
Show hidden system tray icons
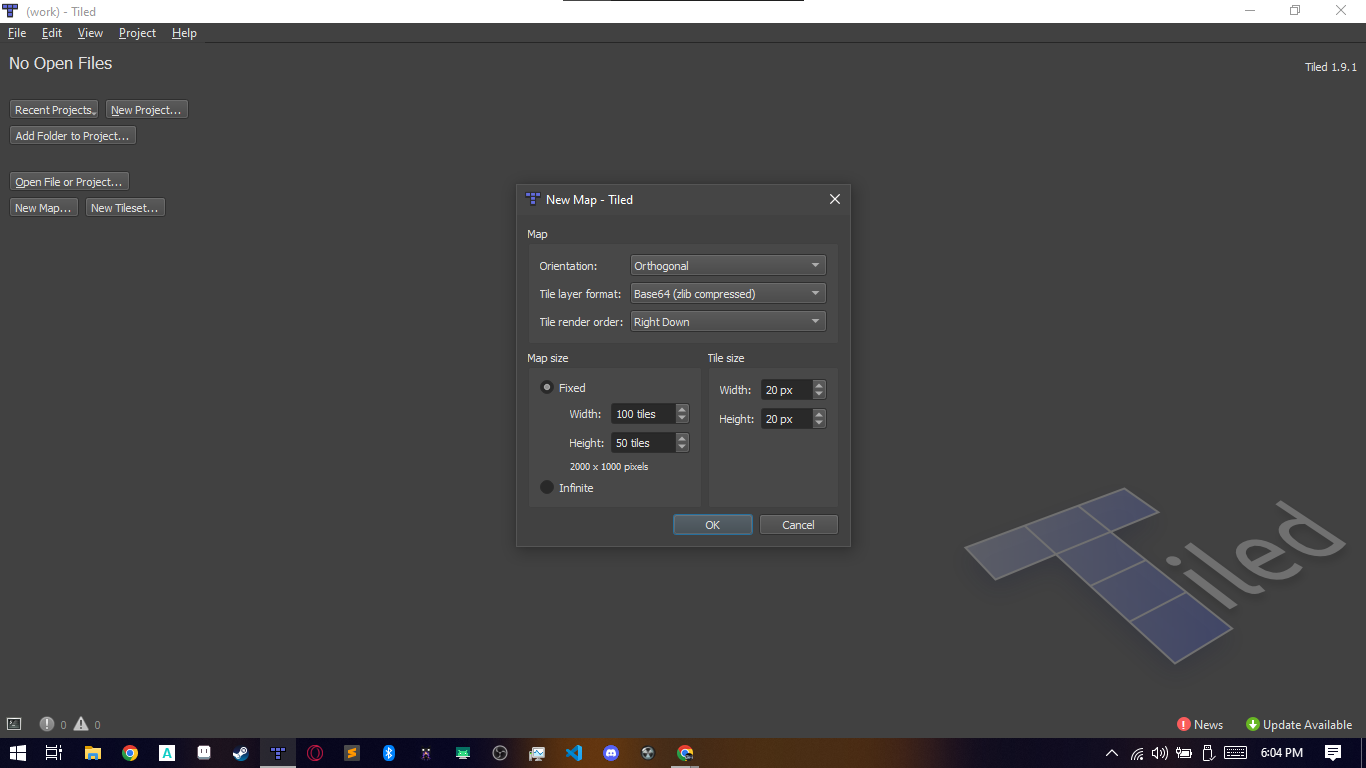click(x=1112, y=753)
